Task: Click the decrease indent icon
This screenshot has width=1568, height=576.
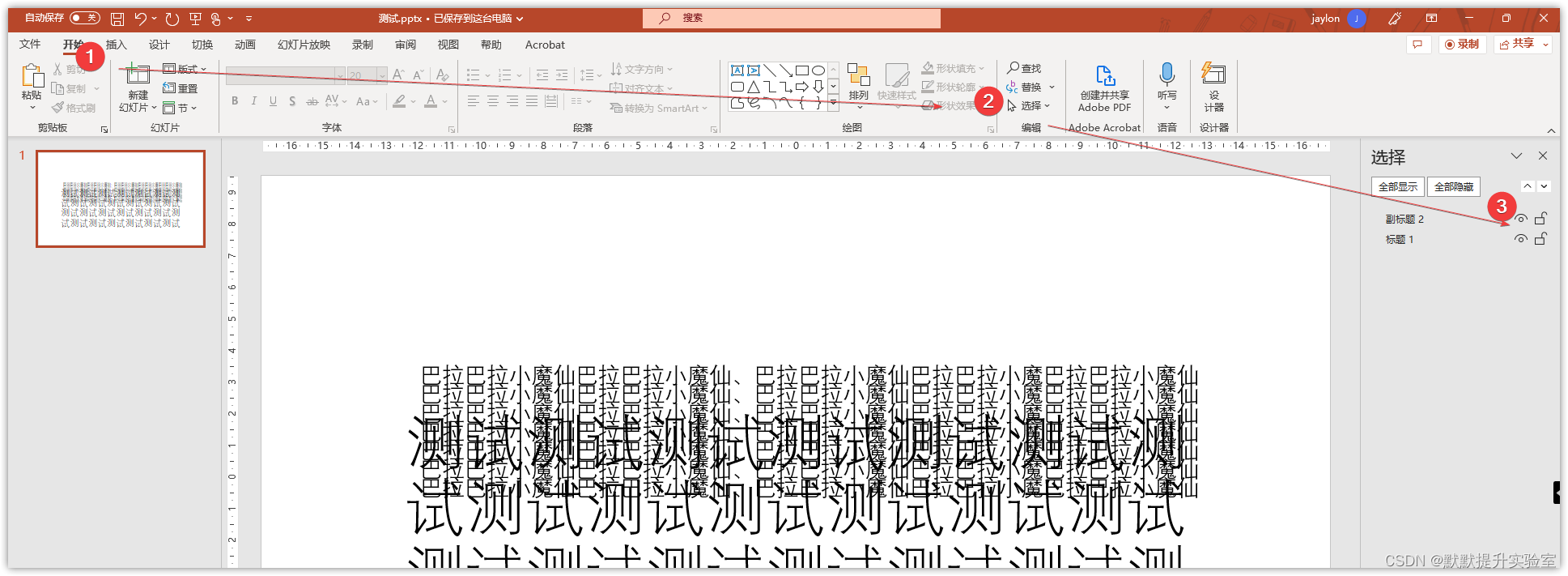Action: (x=542, y=75)
